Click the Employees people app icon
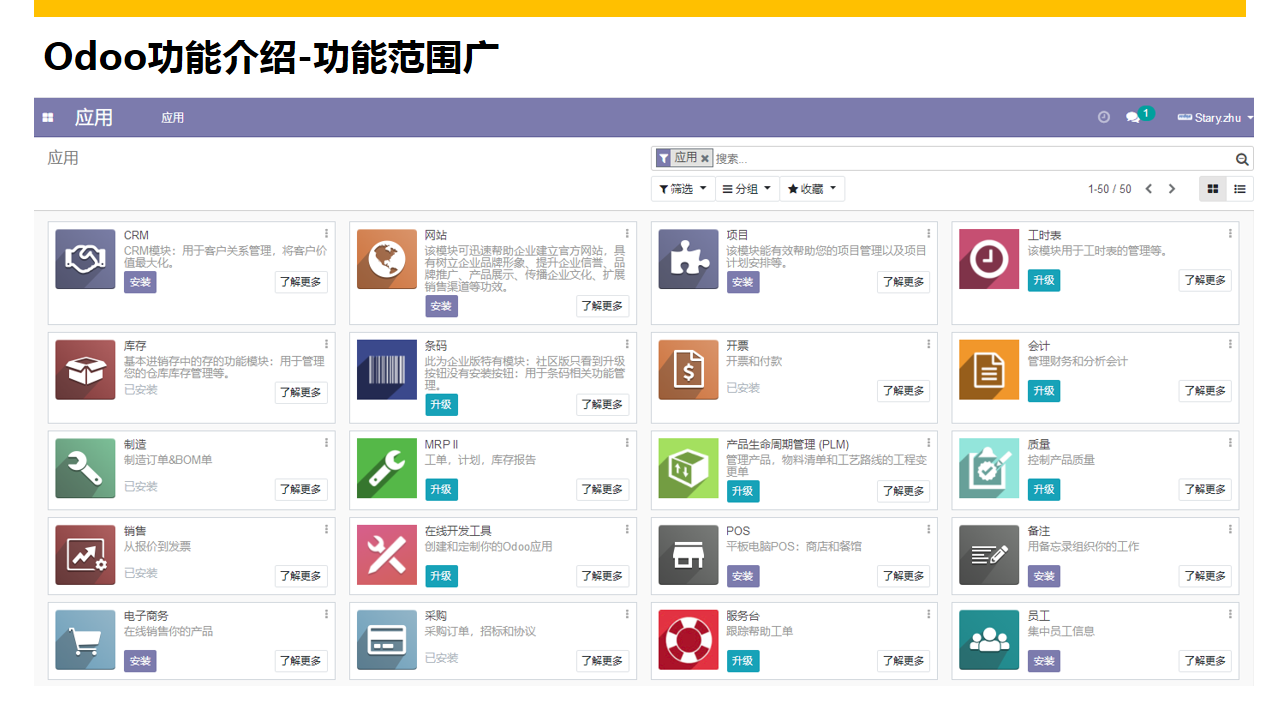Screen dimensions: 1280x720 coord(989,640)
